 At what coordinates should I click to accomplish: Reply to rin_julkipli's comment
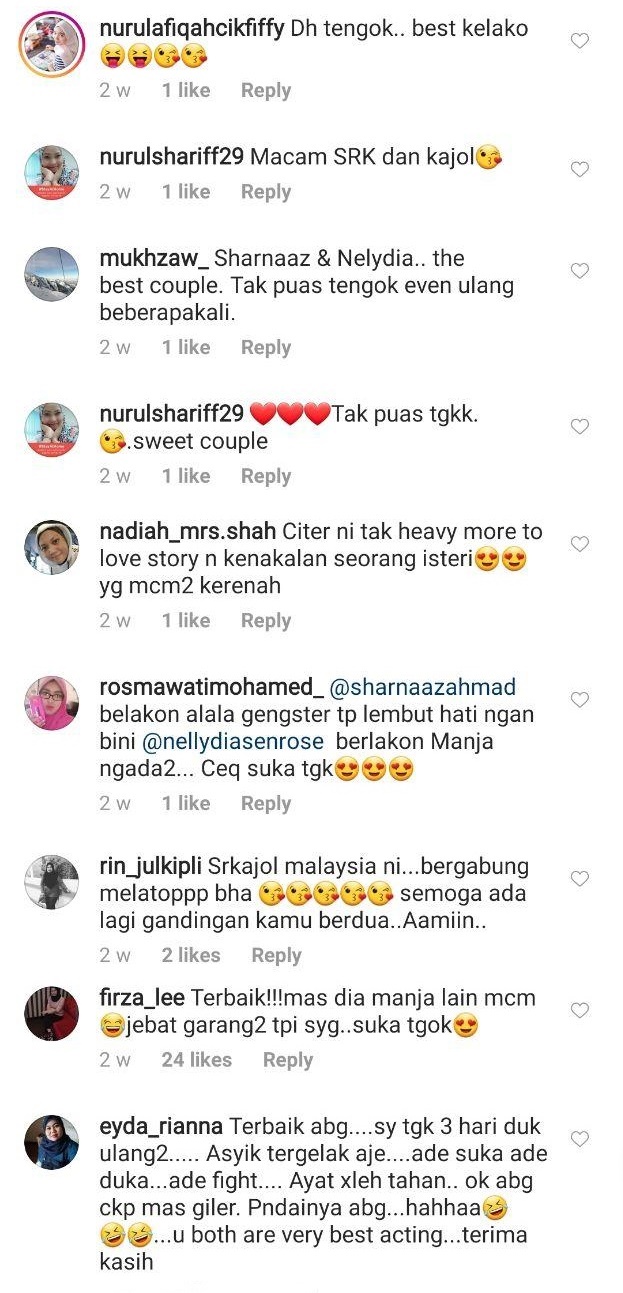pos(276,956)
